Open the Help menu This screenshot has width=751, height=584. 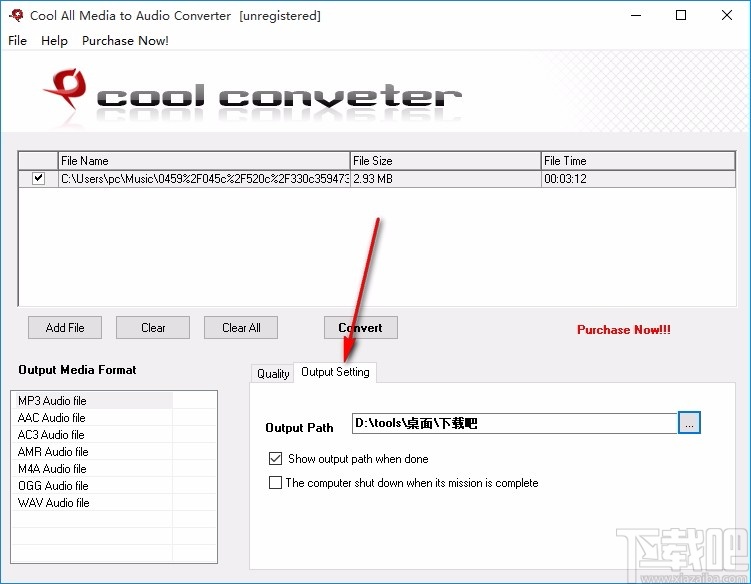point(54,41)
